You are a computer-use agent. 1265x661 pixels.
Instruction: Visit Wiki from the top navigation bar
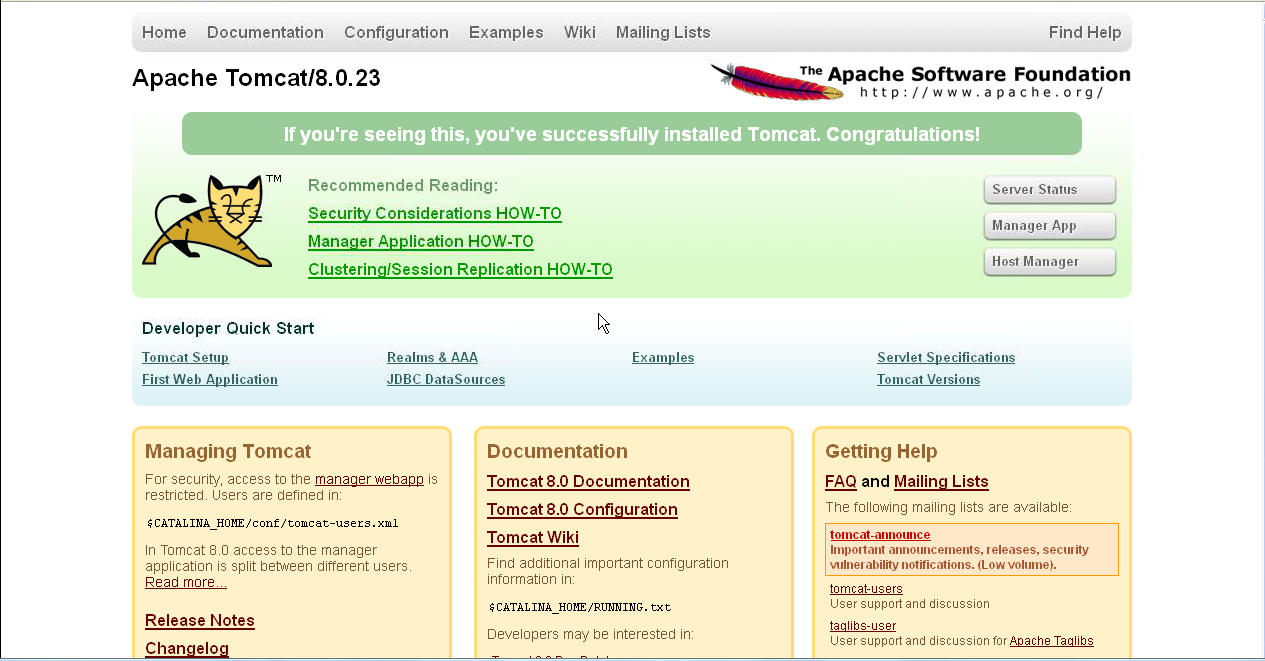[580, 32]
